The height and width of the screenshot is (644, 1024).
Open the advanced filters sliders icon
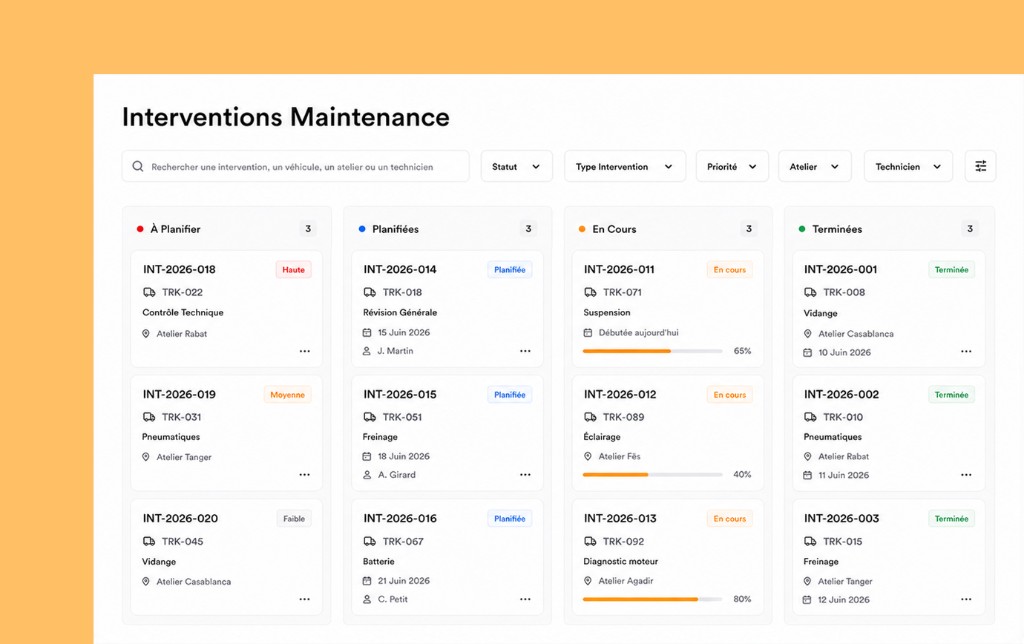tap(980, 167)
